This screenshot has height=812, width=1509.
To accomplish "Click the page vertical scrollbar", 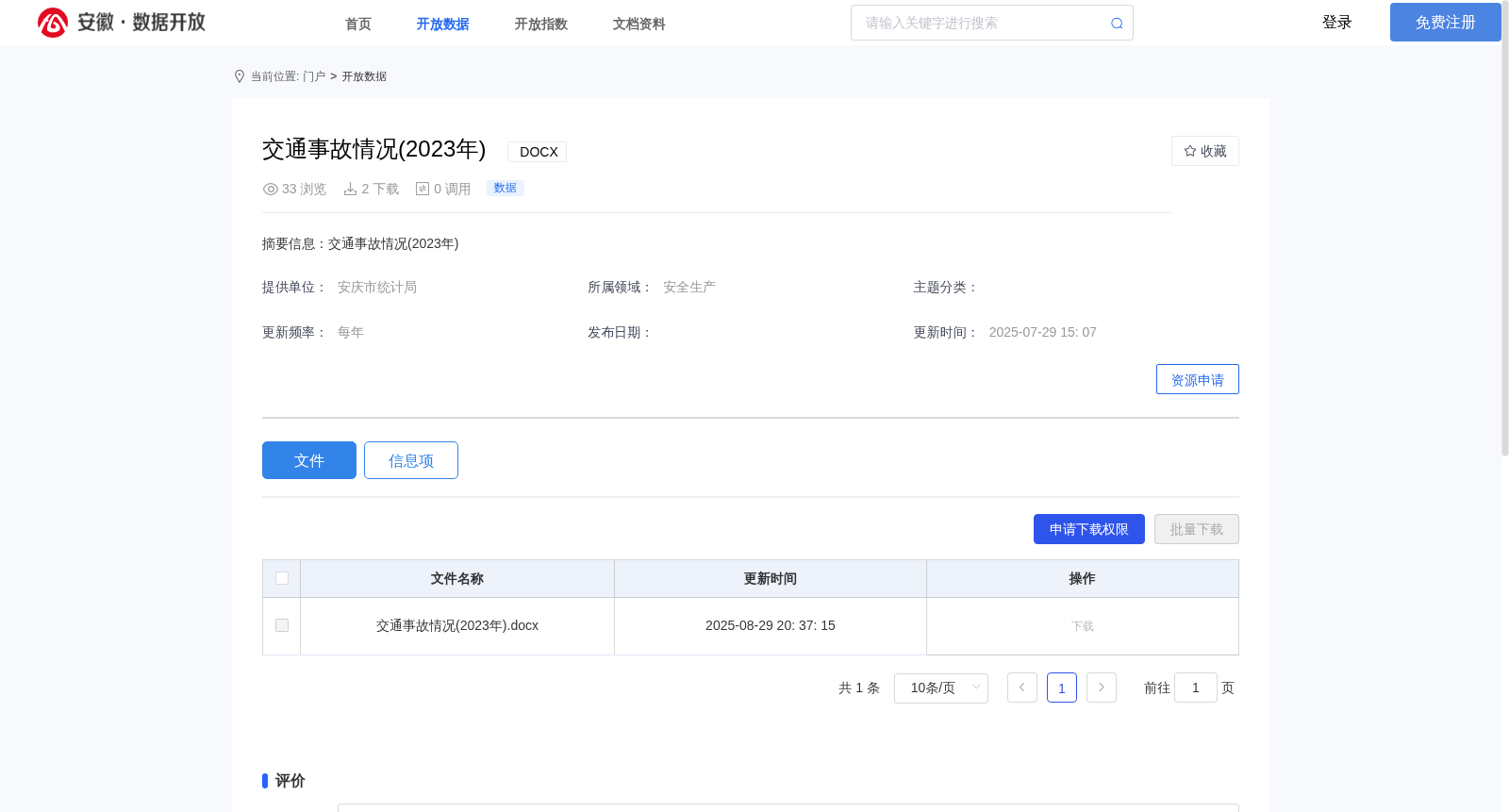I will (x=1505, y=226).
